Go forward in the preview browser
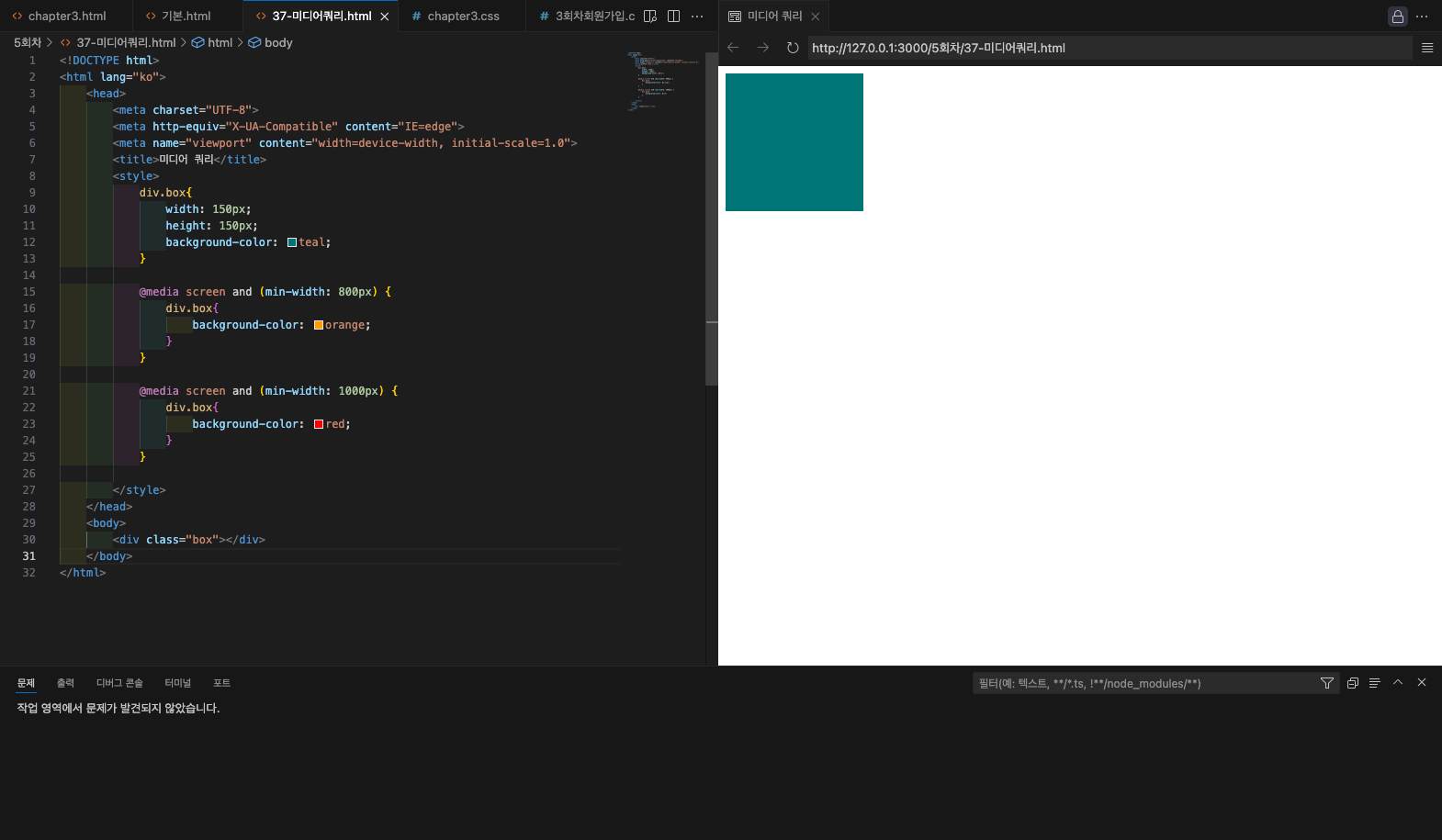Viewport: 1442px width, 840px height. 762,48
